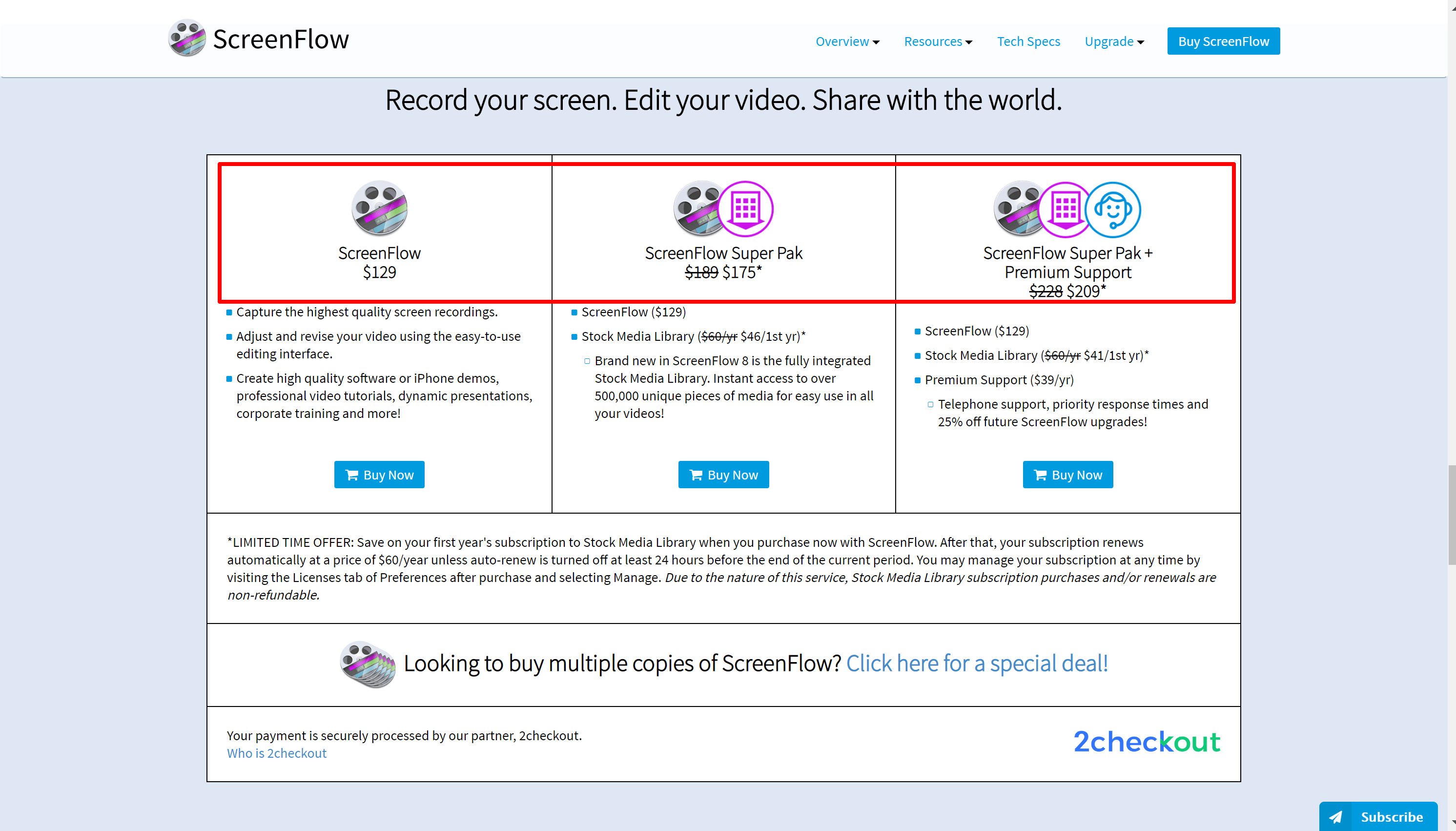Click the 2checkout logo
The height and width of the screenshot is (831, 1456).
1147,741
